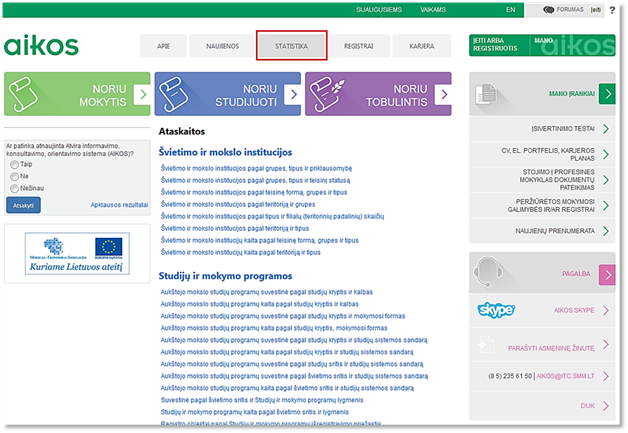Viewport: 628px width, 433px height.
Task: Click chevron next to AIKOS.SKYPE
Action: pyautogui.click(x=606, y=310)
